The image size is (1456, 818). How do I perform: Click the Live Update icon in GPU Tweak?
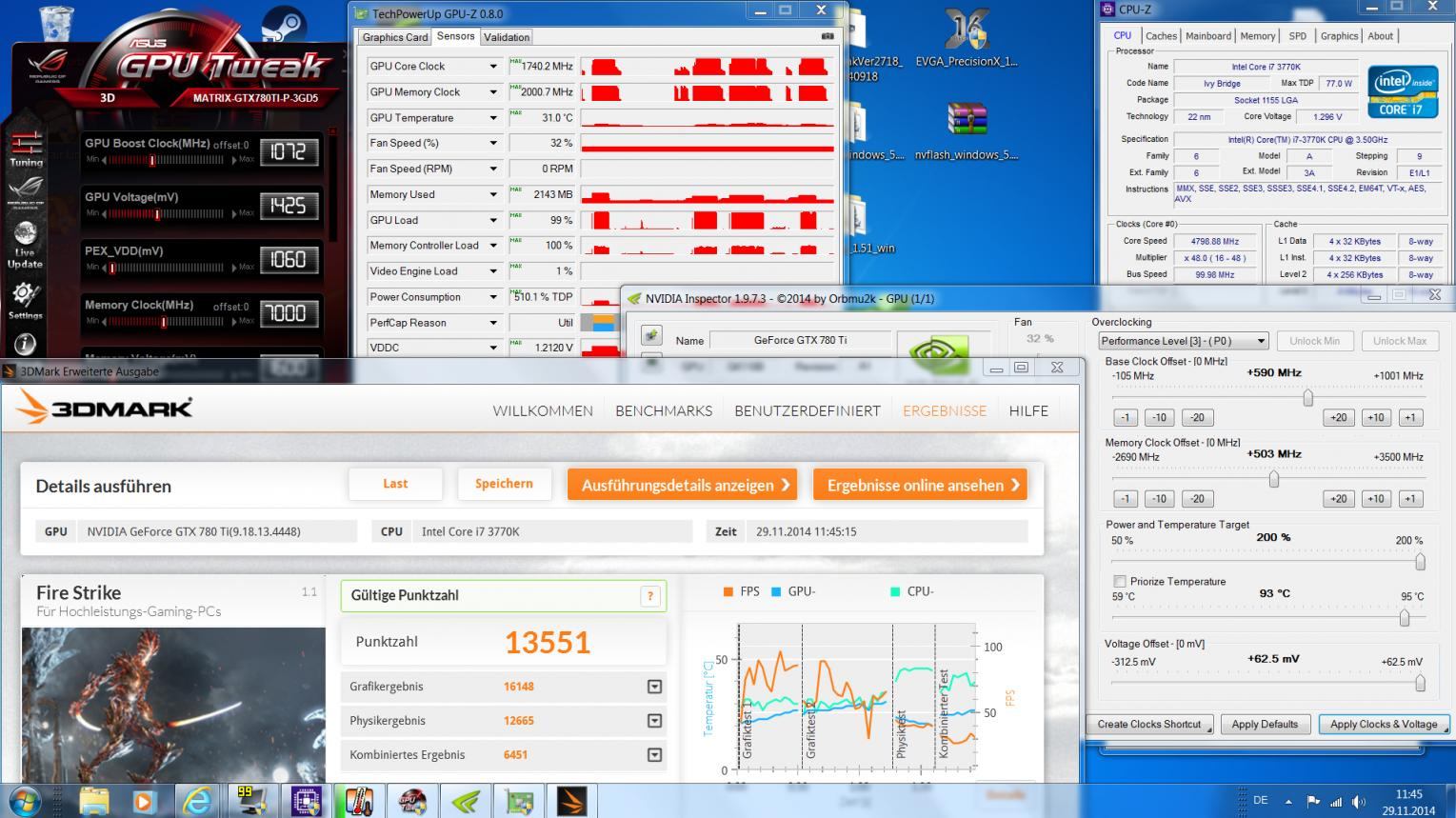click(25, 245)
